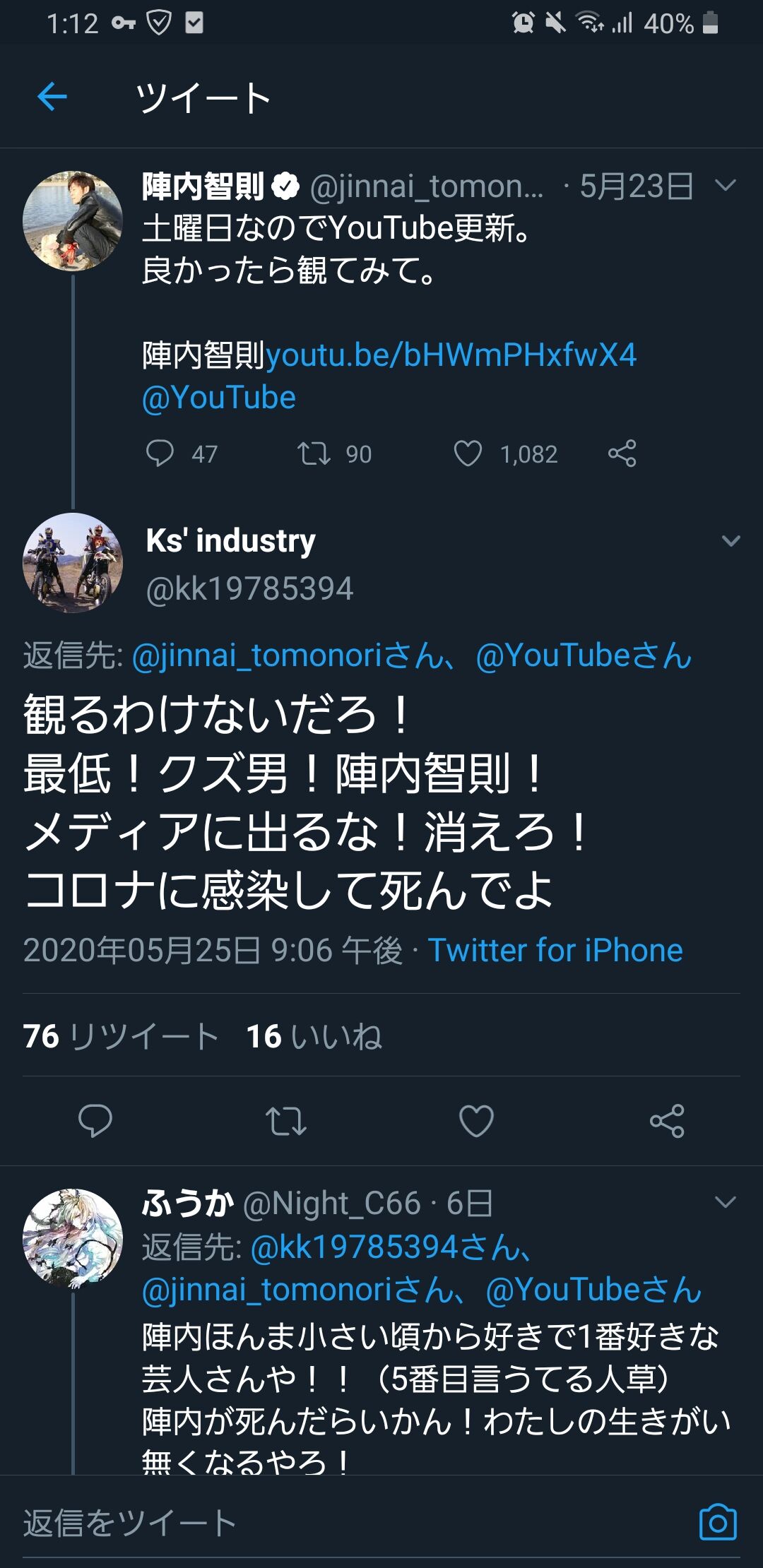This screenshot has width=763, height=1568.
Task: Expand options chevron on 陣内智則 tweet
Action: (x=726, y=186)
